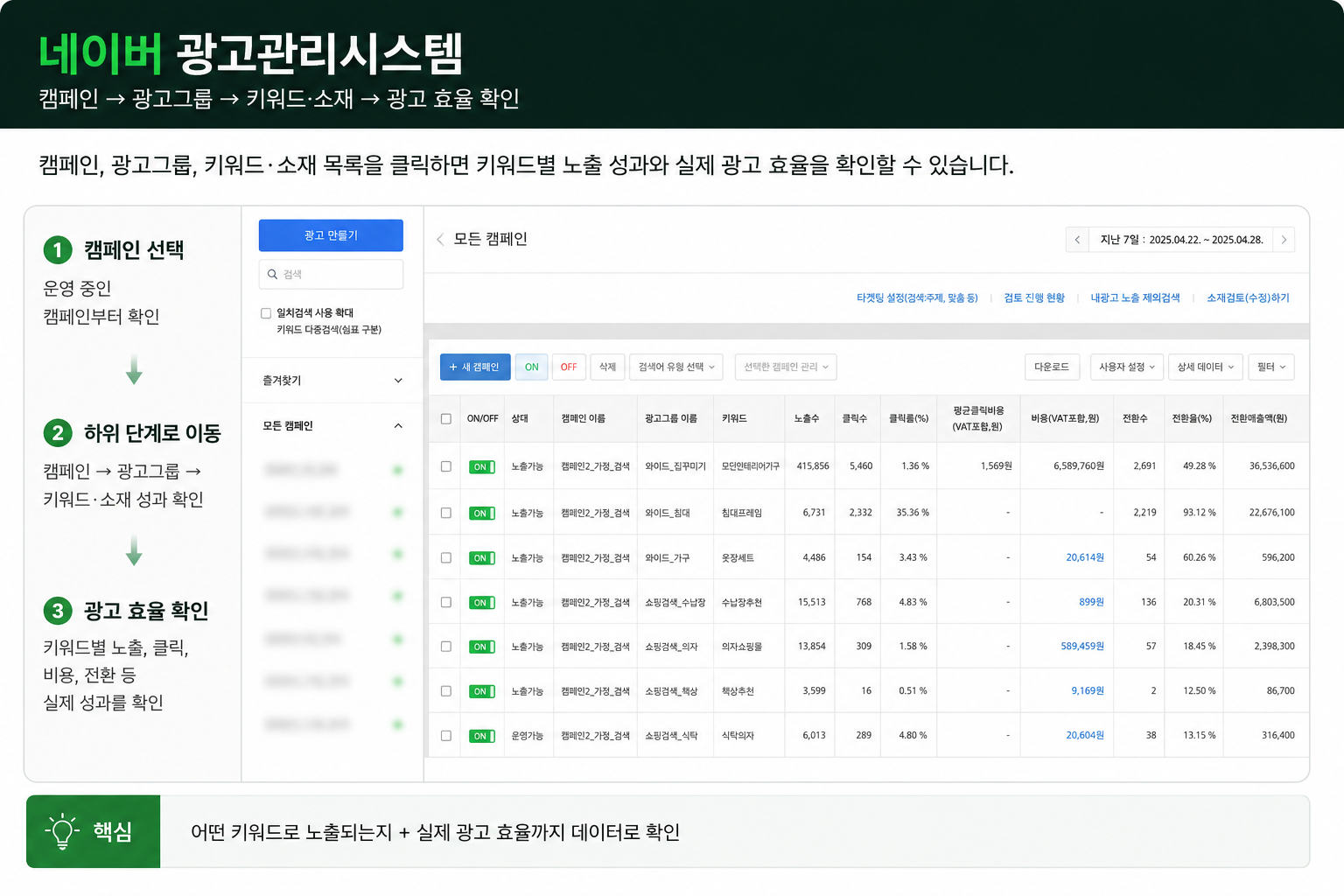Go to next date range arrow
The image size is (1344, 896).
click(1284, 240)
